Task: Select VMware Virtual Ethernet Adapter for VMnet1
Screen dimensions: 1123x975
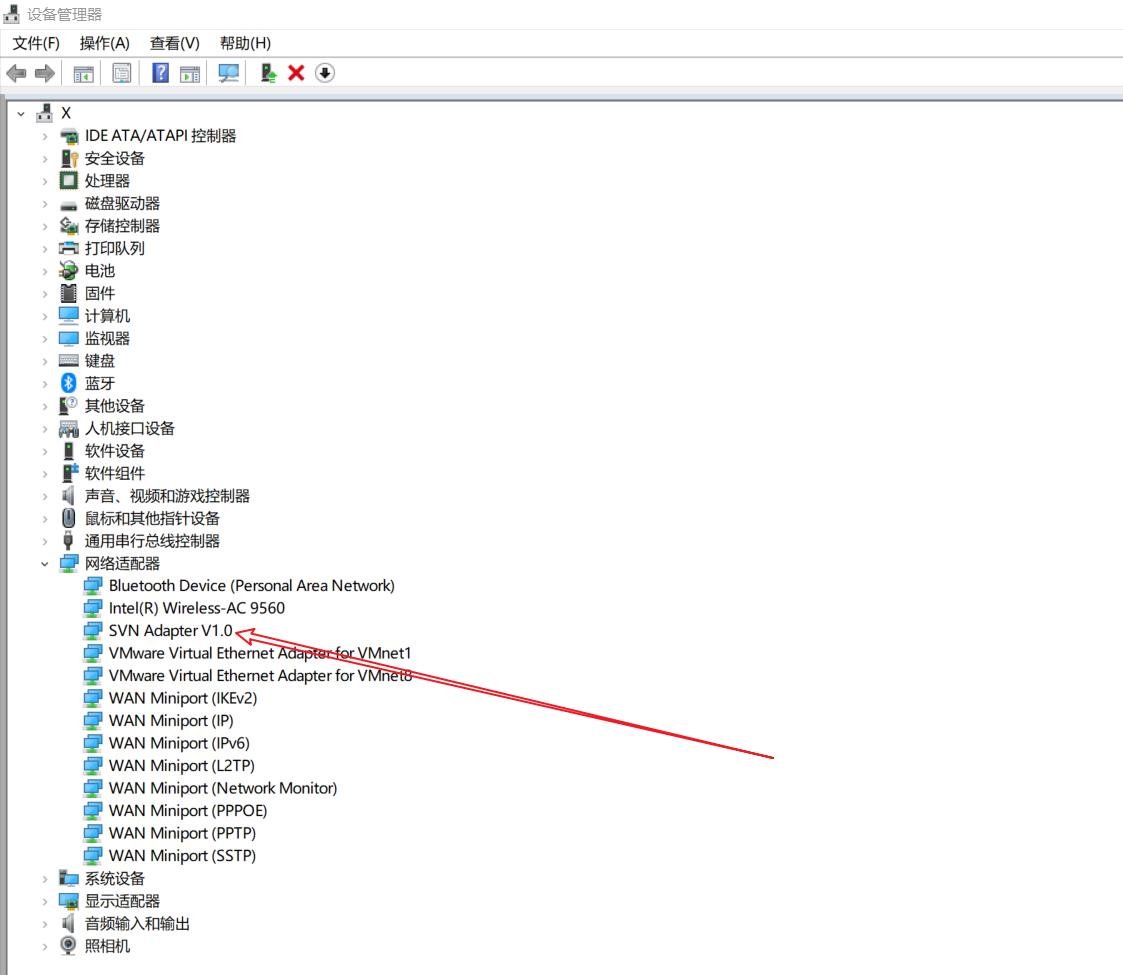Action: (260, 653)
